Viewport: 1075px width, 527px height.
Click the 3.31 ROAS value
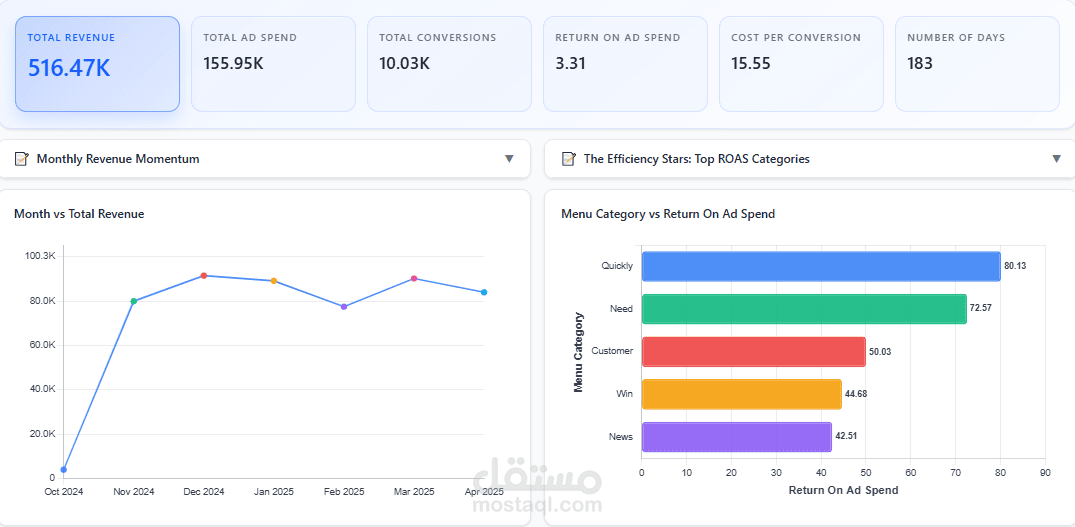pos(570,64)
